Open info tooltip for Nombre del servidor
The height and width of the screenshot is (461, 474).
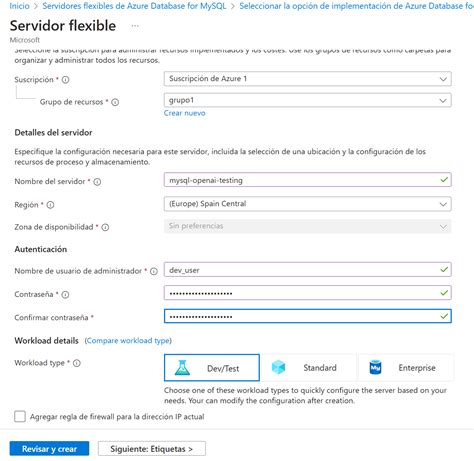[x=97, y=182]
